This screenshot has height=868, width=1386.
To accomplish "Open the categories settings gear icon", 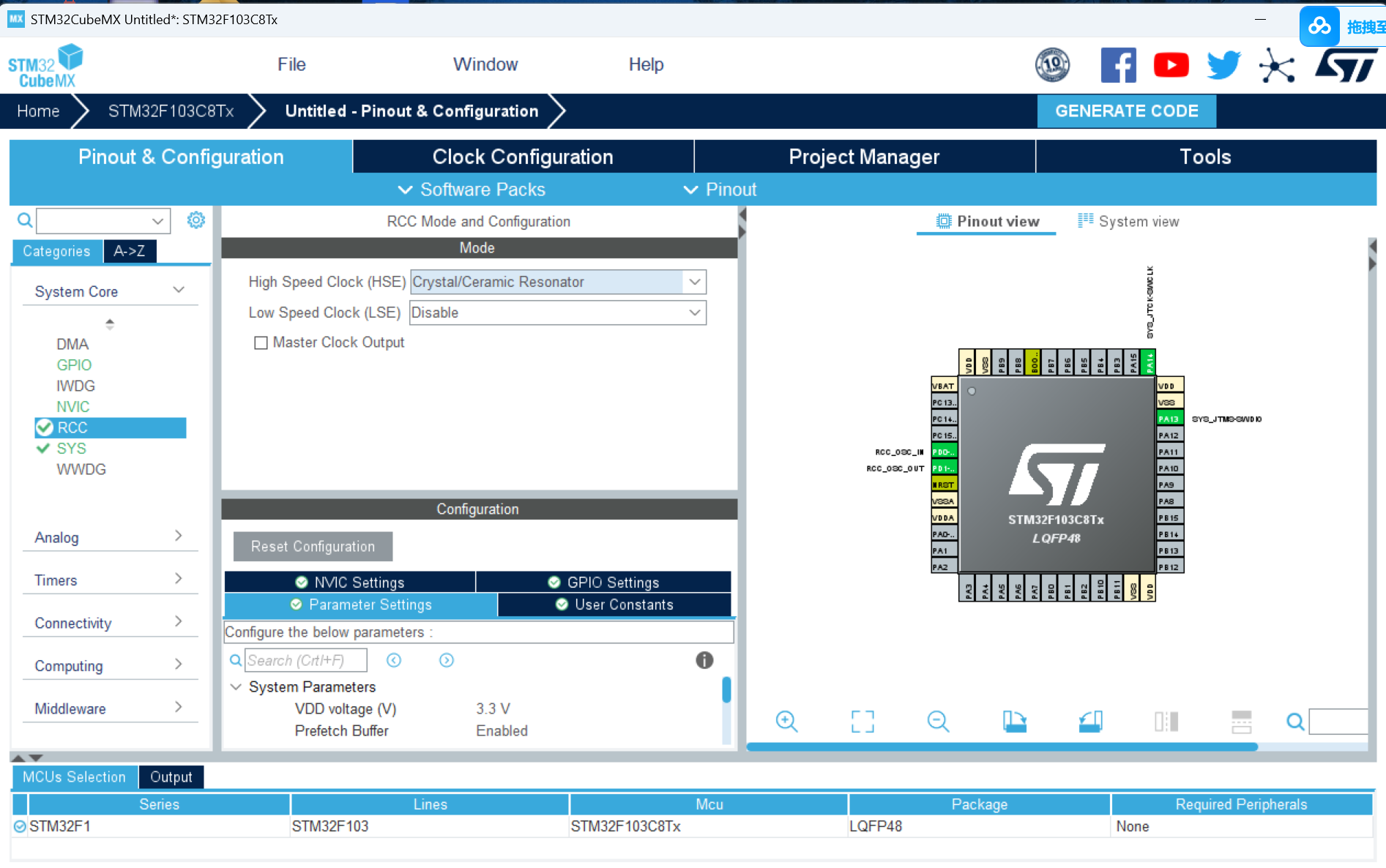I will pos(196,220).
